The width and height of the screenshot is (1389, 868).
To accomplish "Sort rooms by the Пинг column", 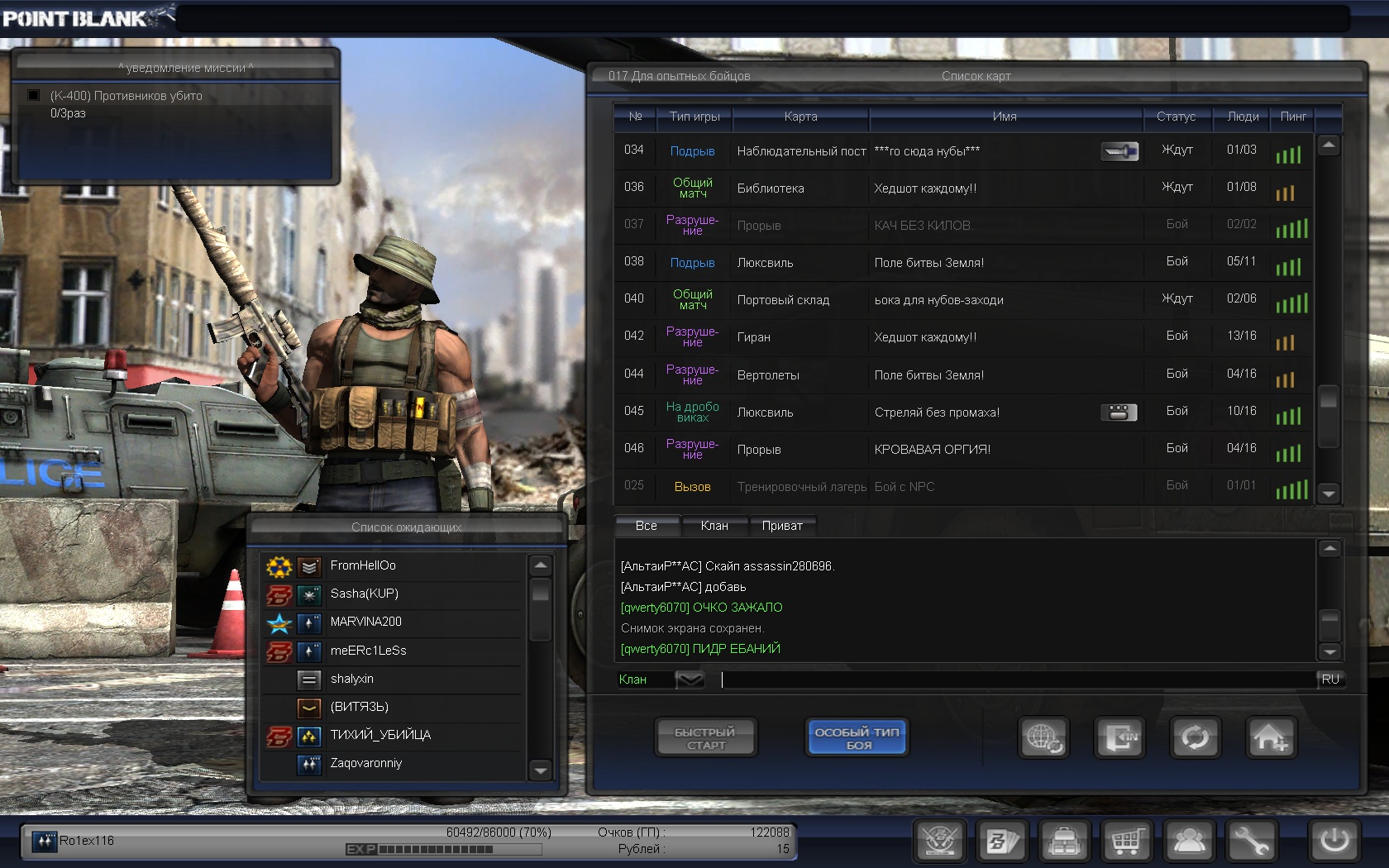I will tap(1293, 117).
